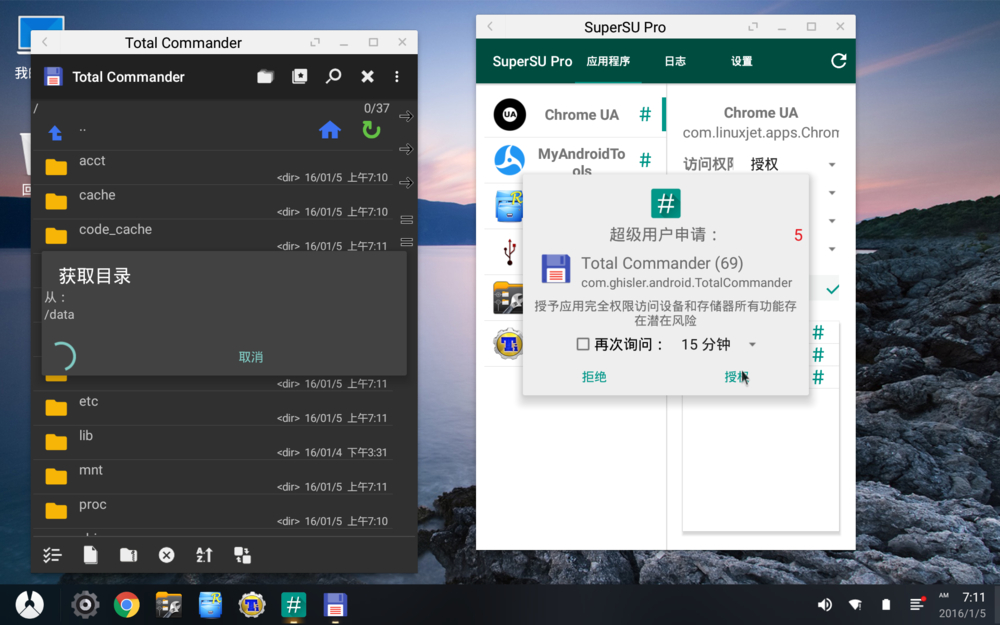The width and height of the screenshot is (1000, 625).
Task: Click the X icon in Total Commander toolbar
Action: pos(367,77)
